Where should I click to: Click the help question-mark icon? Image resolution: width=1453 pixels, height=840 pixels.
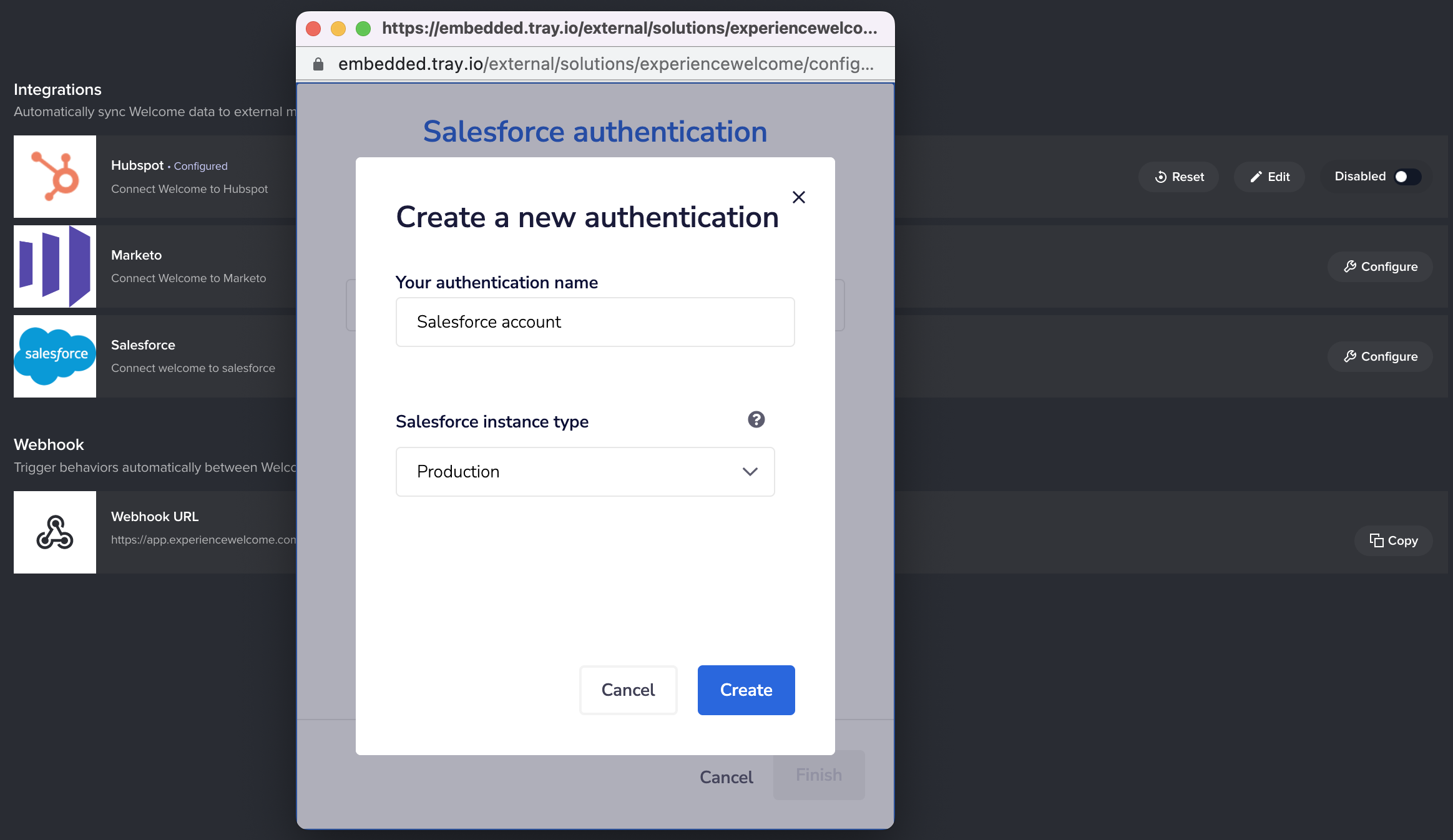pos(756,419)
